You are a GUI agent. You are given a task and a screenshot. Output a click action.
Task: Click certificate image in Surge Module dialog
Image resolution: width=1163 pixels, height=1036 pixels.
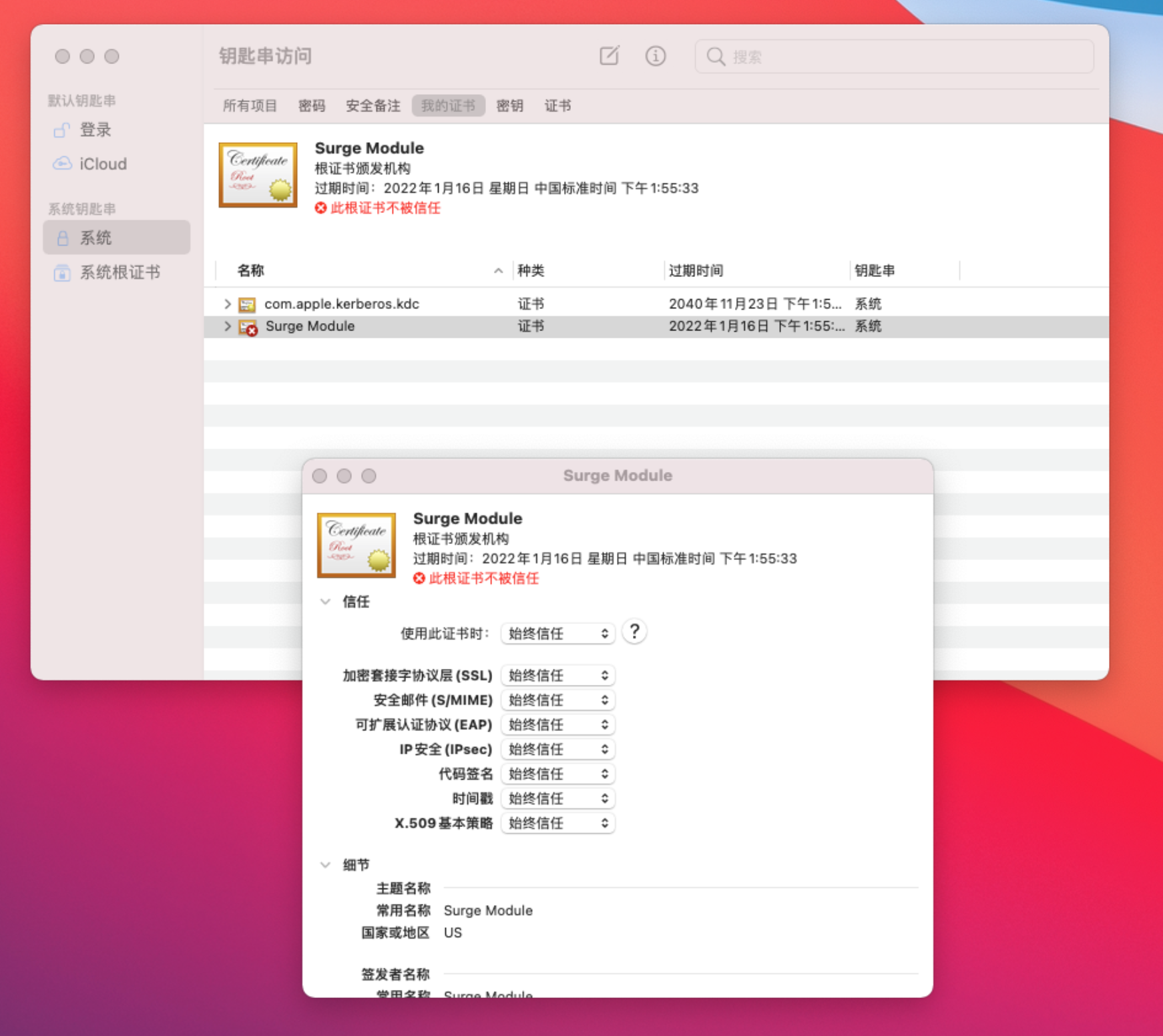pyautogui.click(x=357, y=545)
